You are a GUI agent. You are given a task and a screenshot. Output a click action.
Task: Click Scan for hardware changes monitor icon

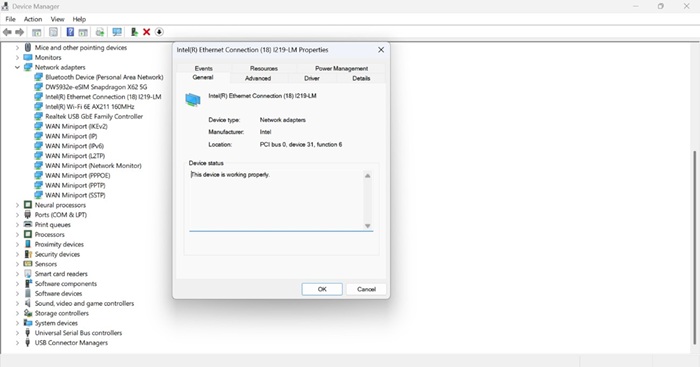tap(117, 32)
